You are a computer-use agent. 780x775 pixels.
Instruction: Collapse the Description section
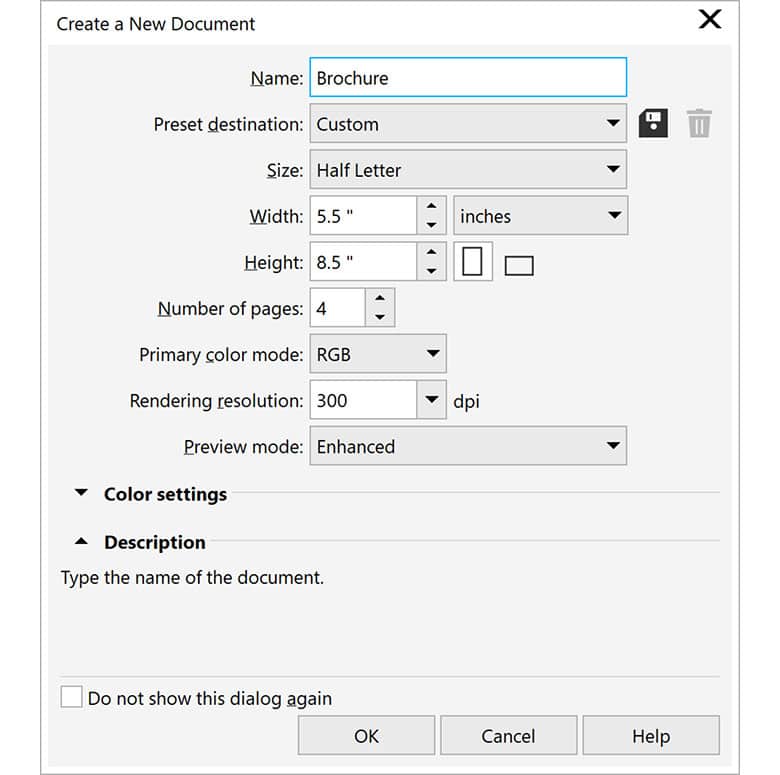80,542
